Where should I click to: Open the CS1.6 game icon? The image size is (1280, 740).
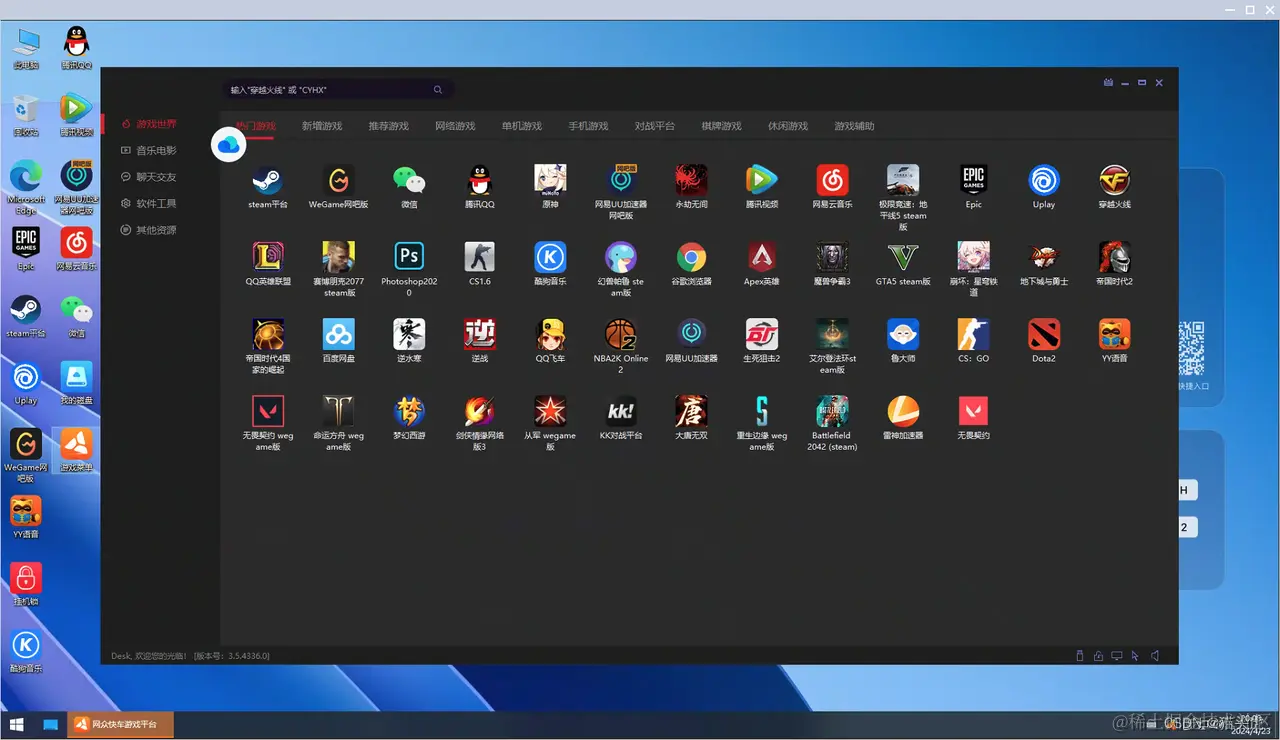[480, 257]
